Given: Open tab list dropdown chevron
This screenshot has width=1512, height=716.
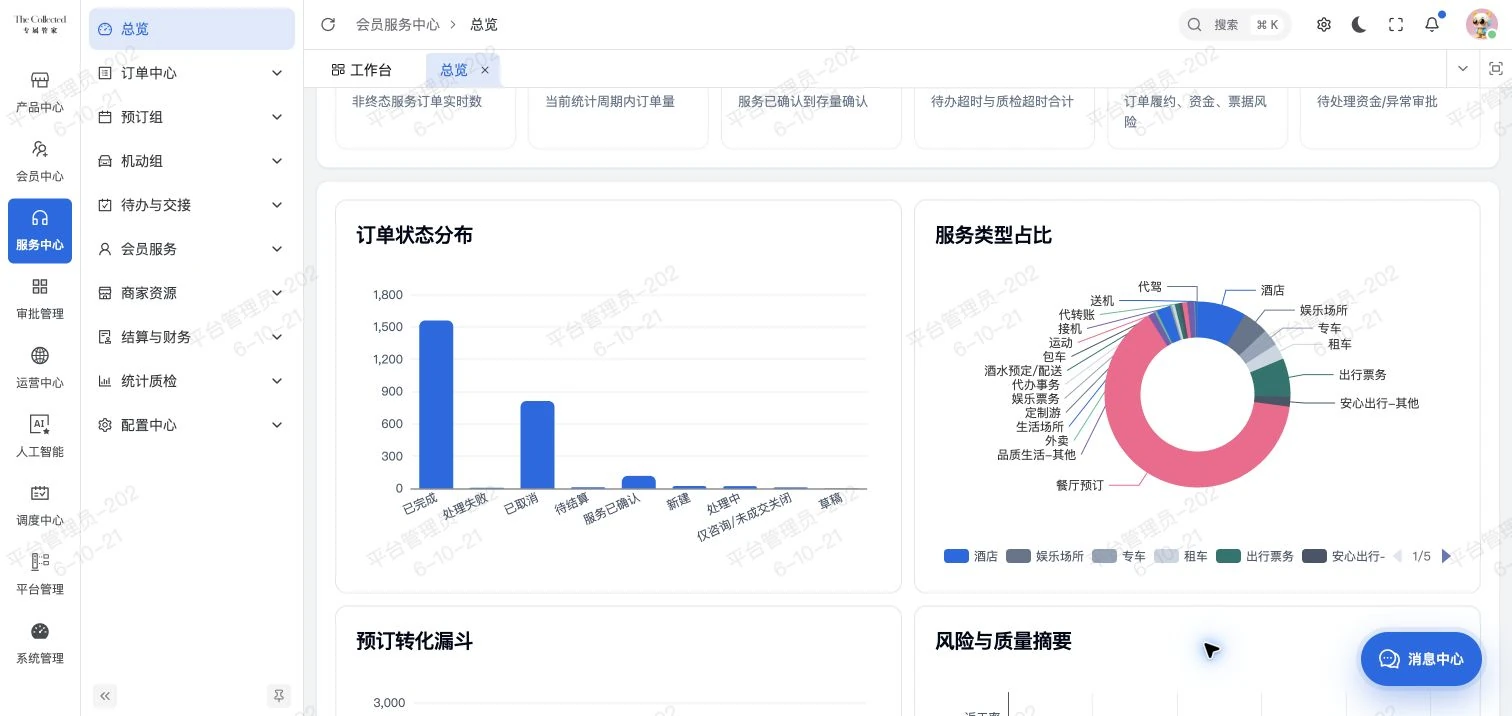Looking at the screenshot, I should click(1463, 69).
